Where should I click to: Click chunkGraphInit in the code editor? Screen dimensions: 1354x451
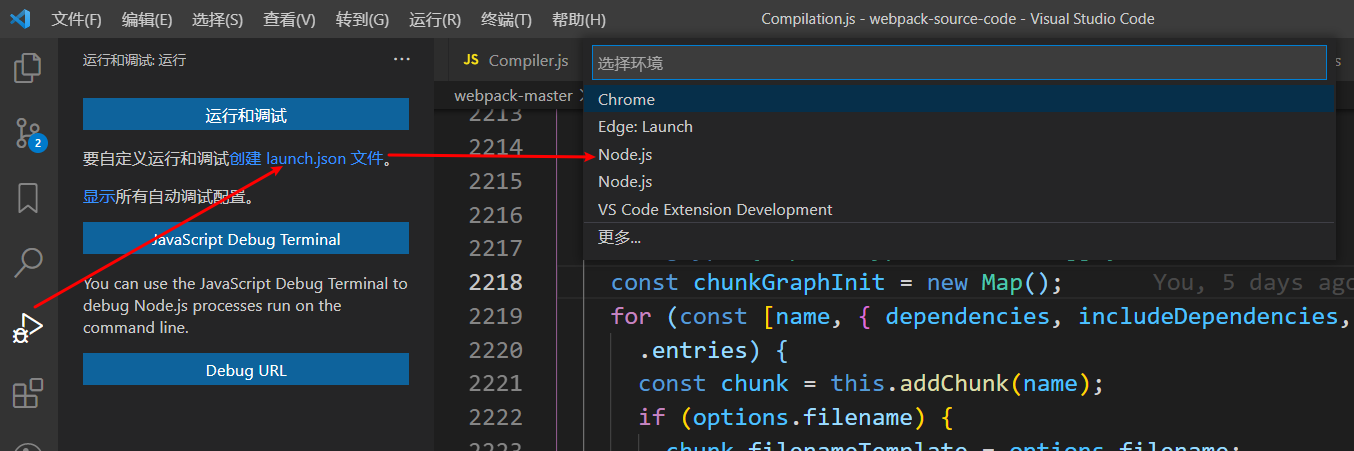point(791,283)
